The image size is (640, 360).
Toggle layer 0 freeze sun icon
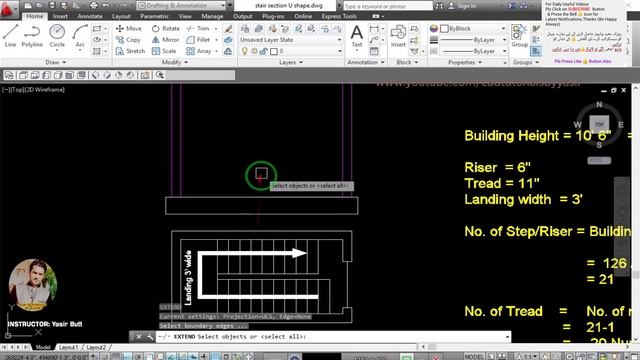point(254,51)
